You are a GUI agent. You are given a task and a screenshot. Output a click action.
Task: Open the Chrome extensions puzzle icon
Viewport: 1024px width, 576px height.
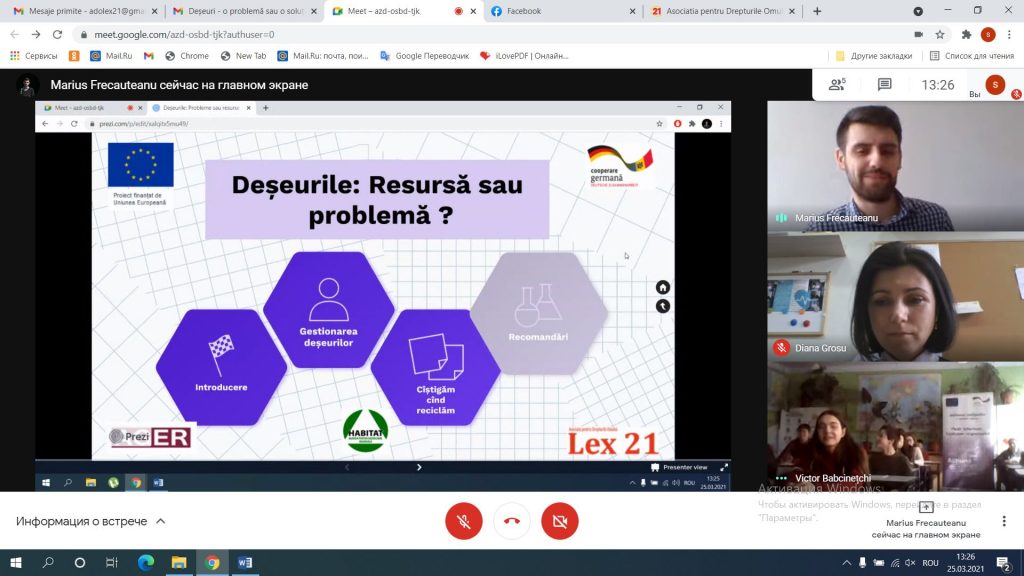tap(966, 34)
